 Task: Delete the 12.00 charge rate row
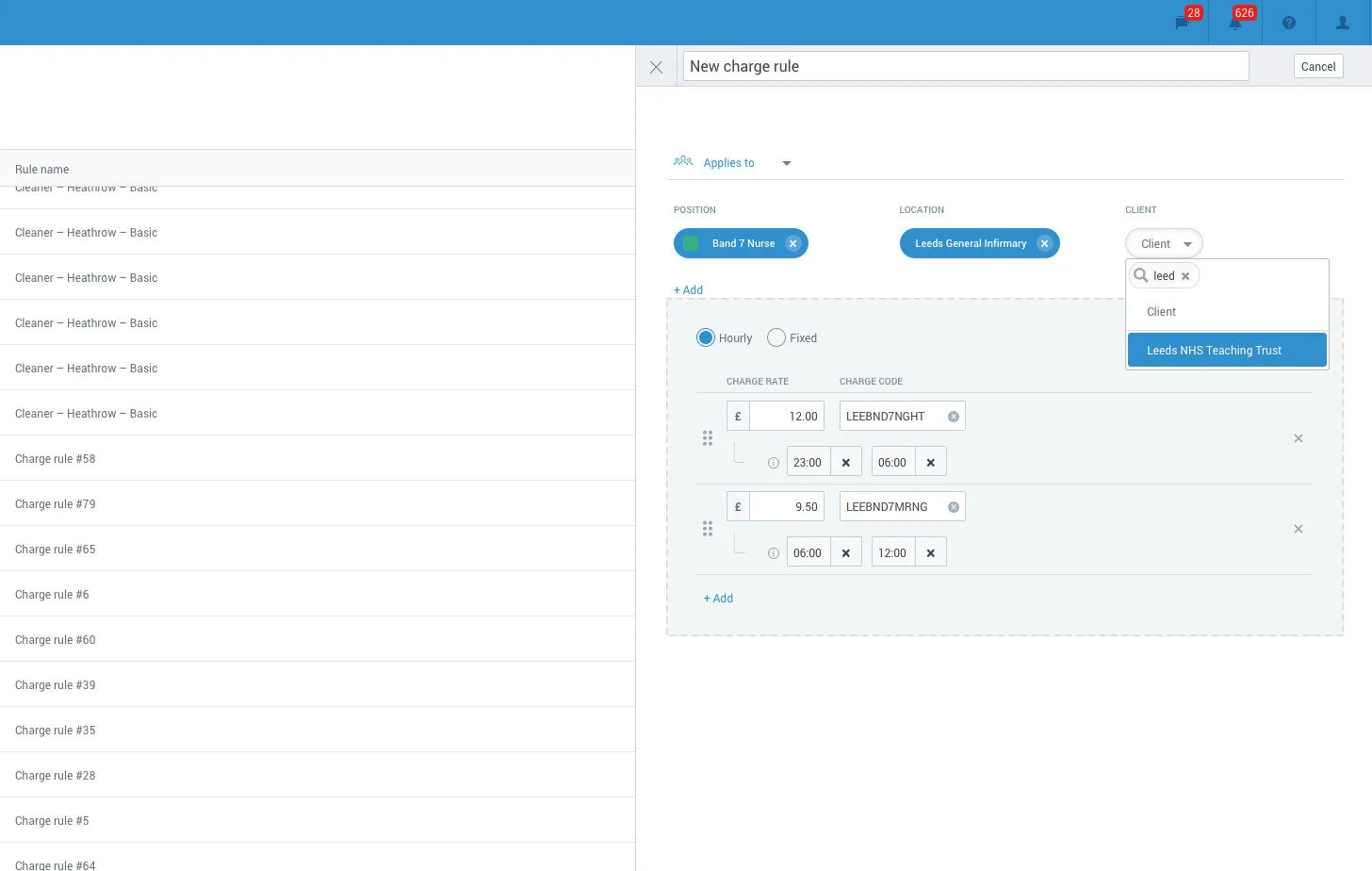click(x=1298, y=438)
